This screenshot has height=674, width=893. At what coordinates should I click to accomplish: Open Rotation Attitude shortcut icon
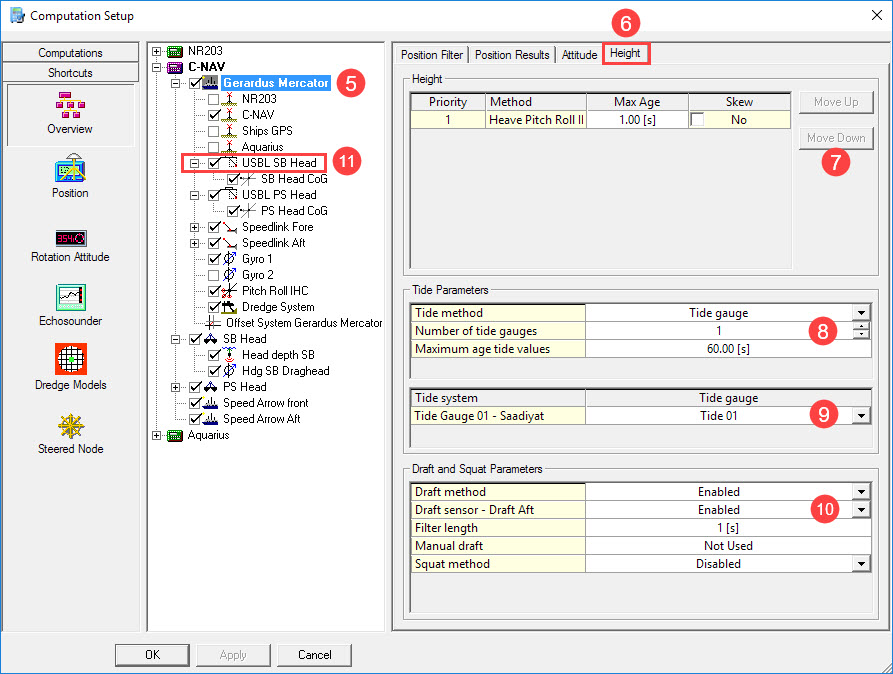coord(70,239)
